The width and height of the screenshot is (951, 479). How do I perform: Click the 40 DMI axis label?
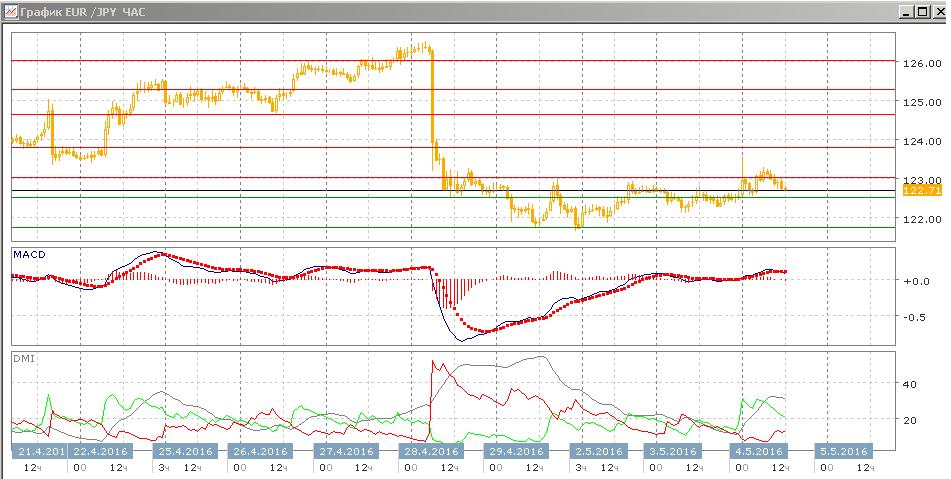click(x=910, y=384)
